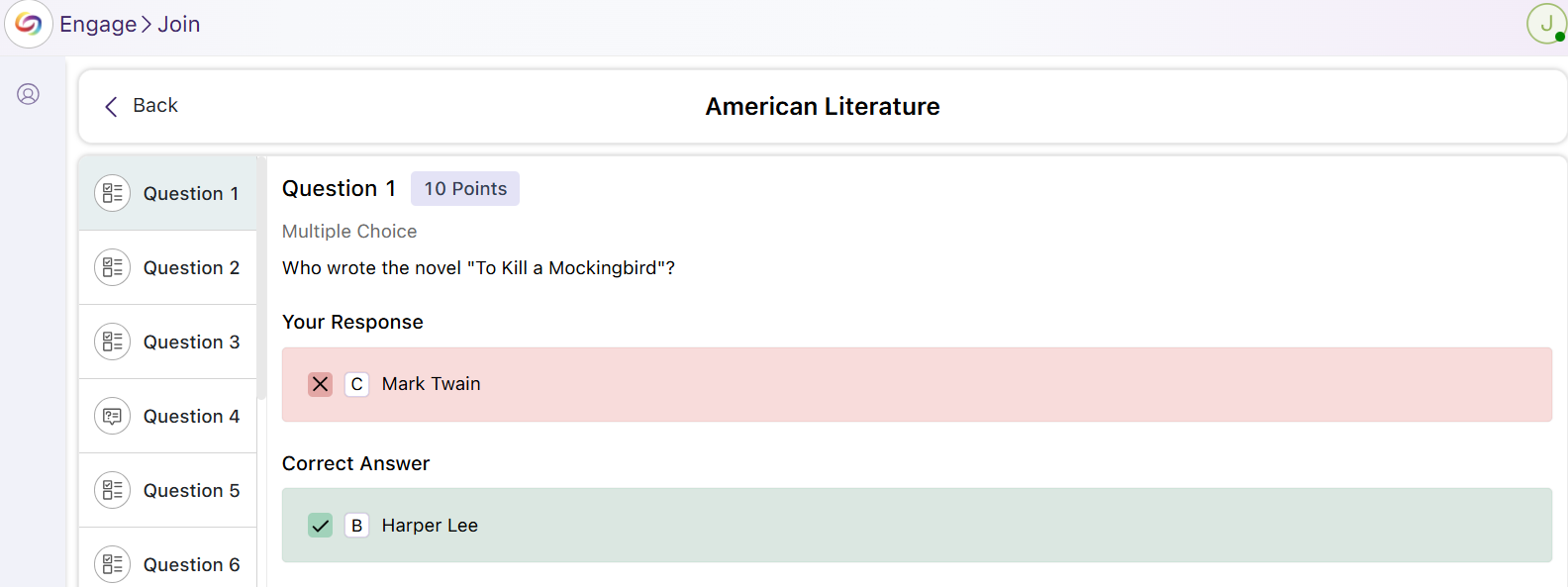The width and height of the screenshot is (1568, 587).
Task: Click the back chevron arrow
Action: click(x=111, y=106)
